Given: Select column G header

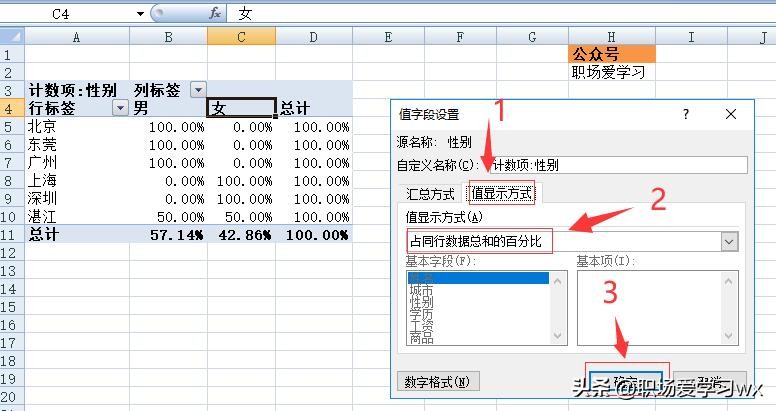Looking at the screenshot, I should 533,37.
